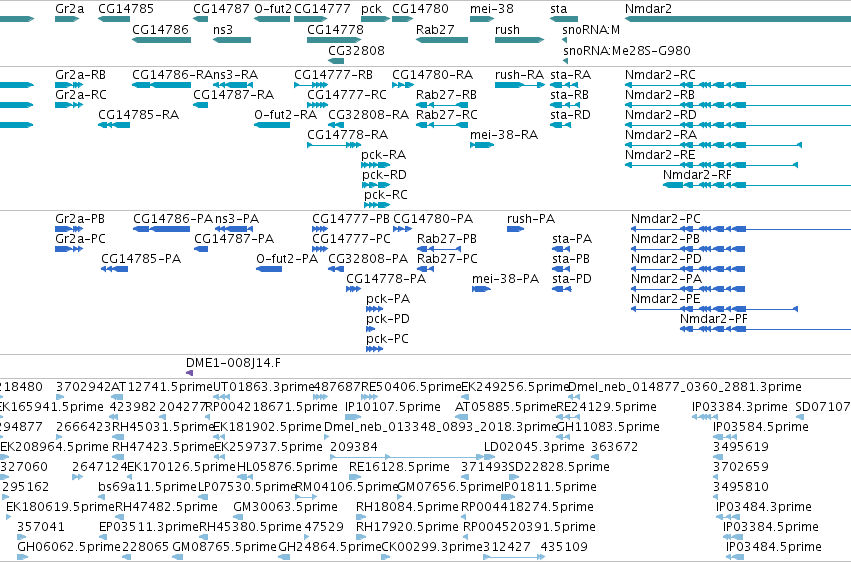The width and height of the screenshot is (851, 562).
Task: Click the rush gene label
Action: (507, 29)
